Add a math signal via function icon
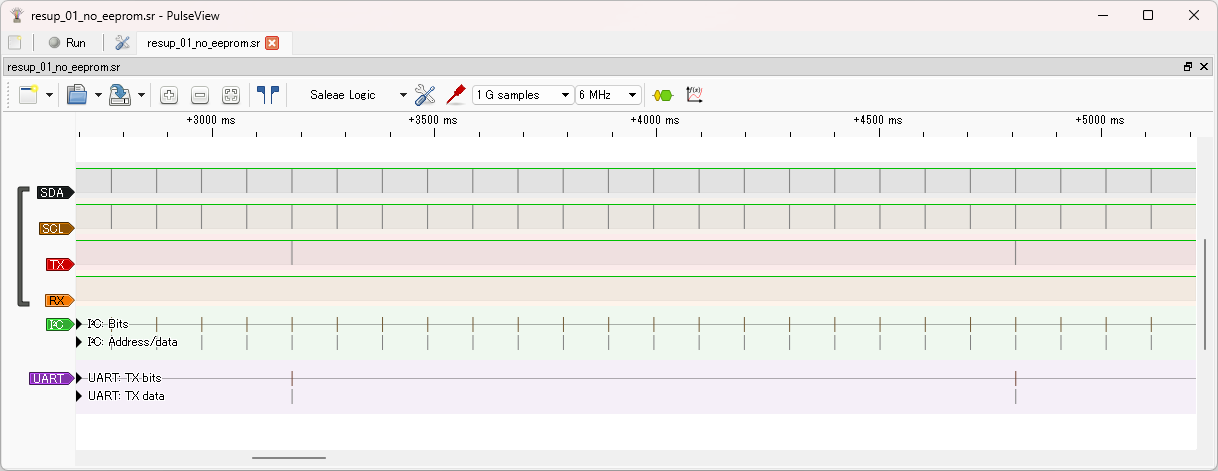Screen dimensions: 1218x471 point(694,95)
